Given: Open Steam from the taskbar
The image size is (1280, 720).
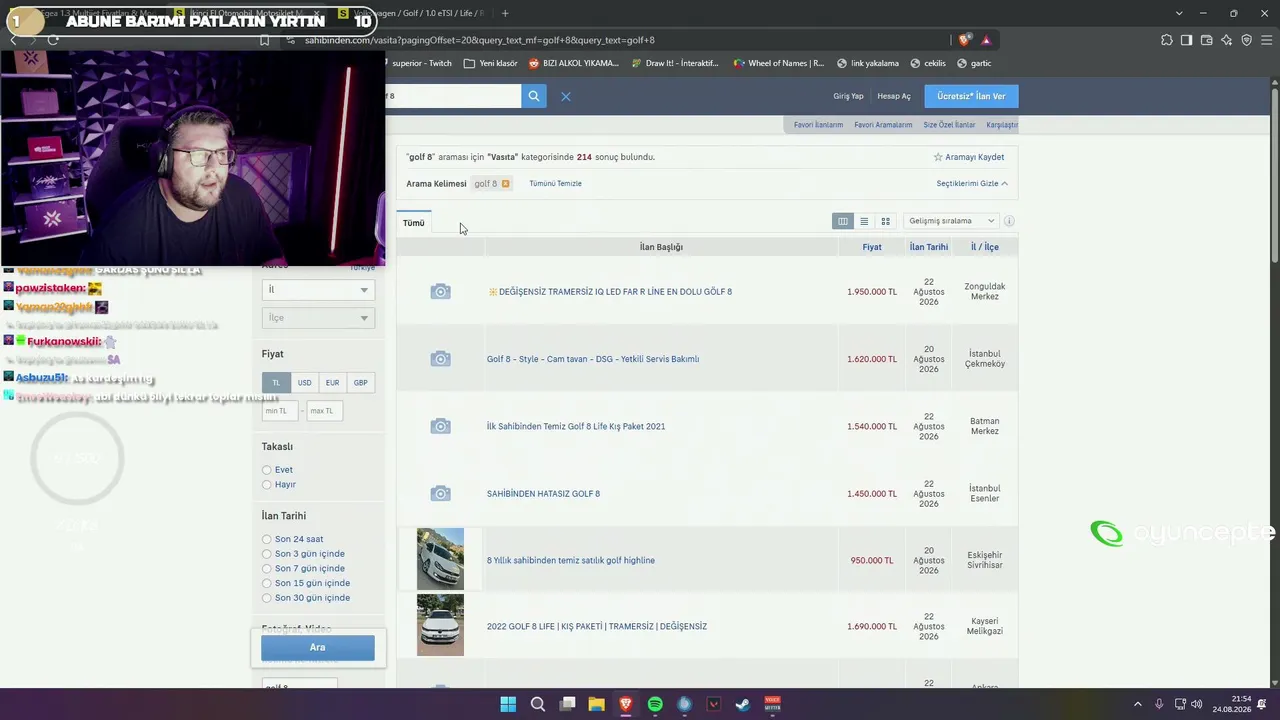Looking at the screenshot, I should point(743,704).
